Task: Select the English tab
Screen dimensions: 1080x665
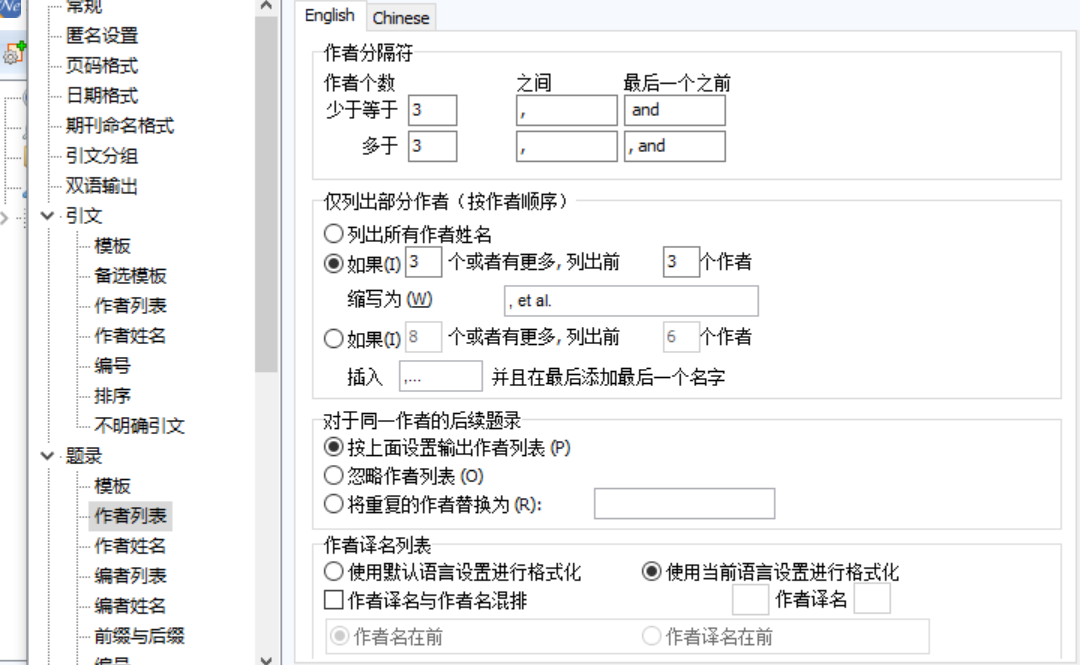Action: [x=329, y=16]
